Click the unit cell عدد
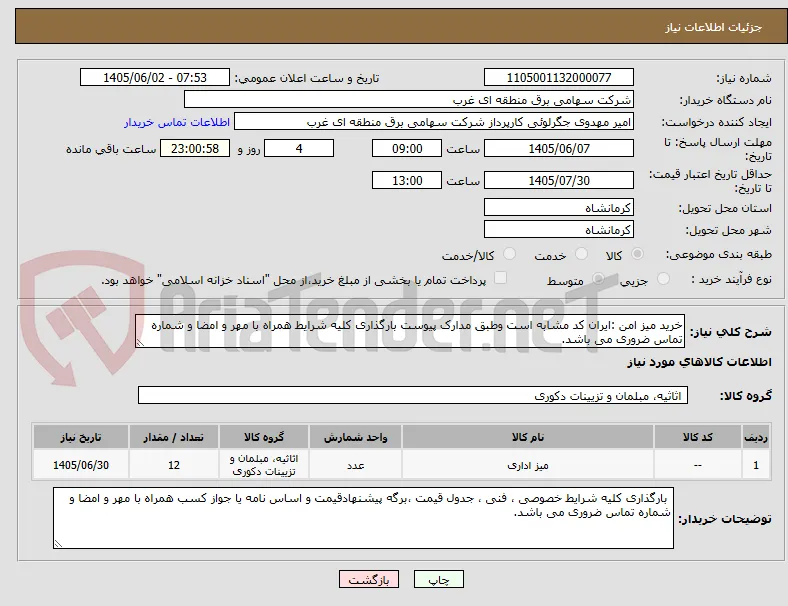Image resolution: width=788 pixels, height=606 pixels. tap(355, 465)
